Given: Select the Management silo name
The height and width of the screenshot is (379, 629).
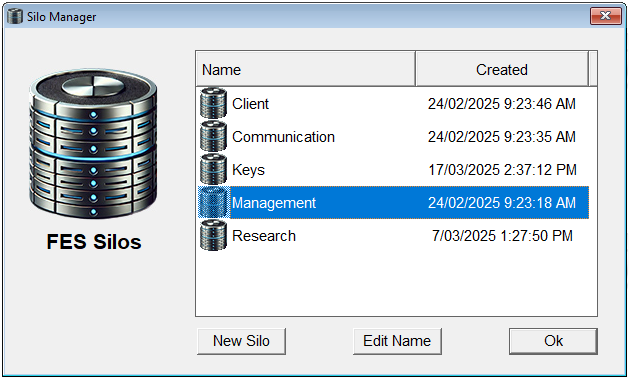Looking at the screenshot, I should (x=274, y=203).
